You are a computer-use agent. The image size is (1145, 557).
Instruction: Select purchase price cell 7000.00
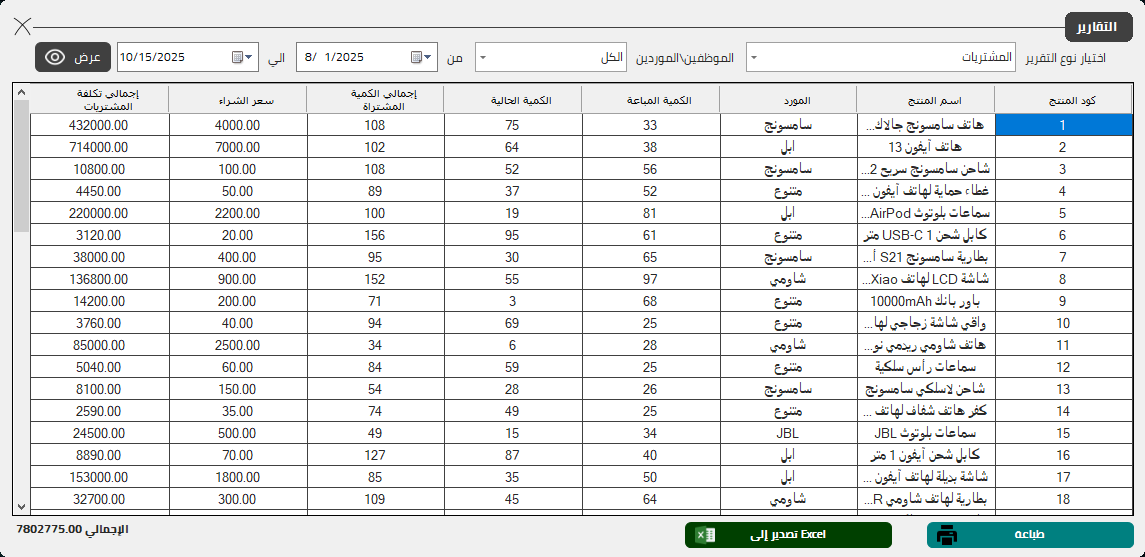pos(237,147)
